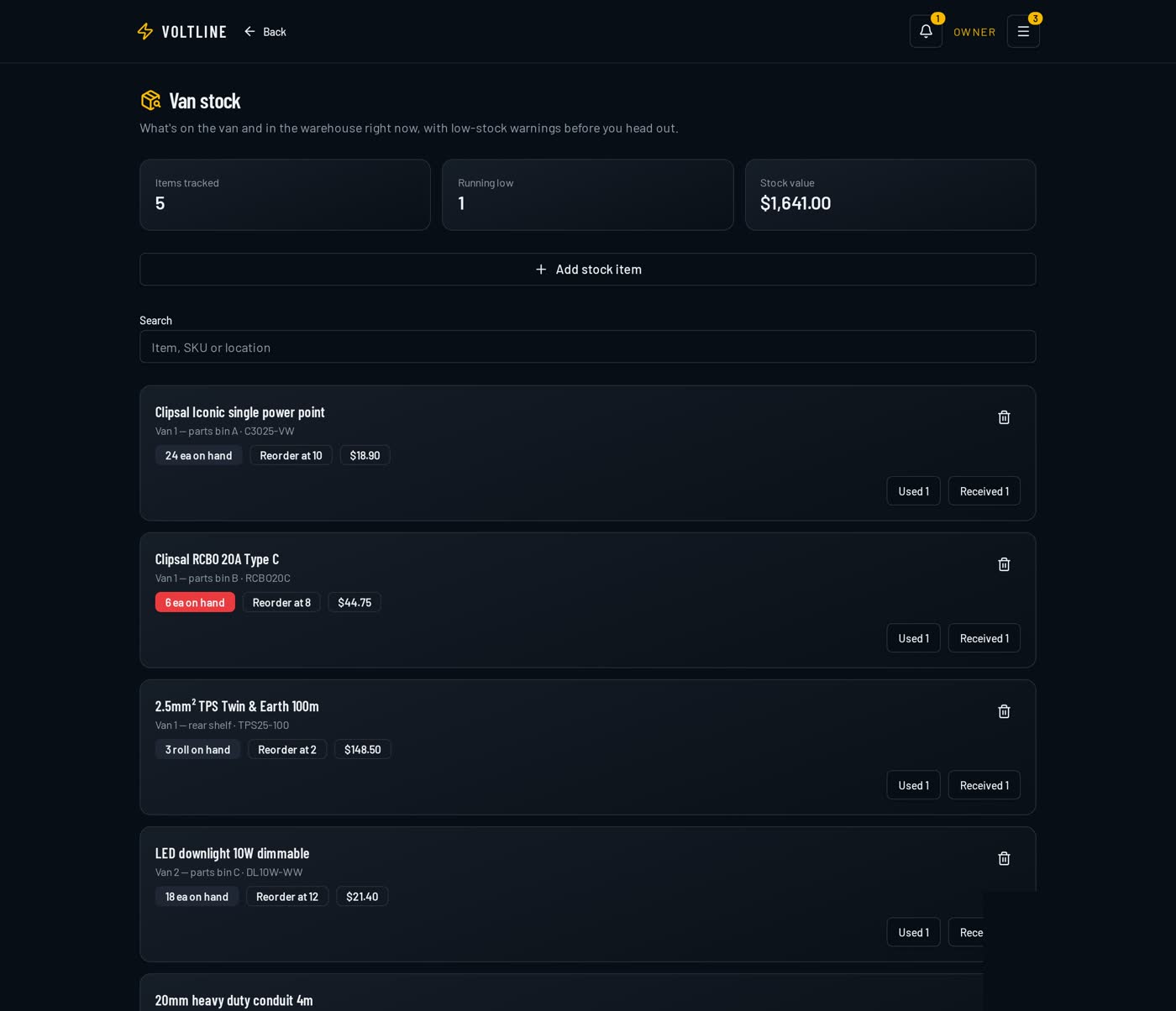Click the $18.90 price tag
Image resolution: width=1176 pixels, height=1011 pixels.
(x=365, y=455)
